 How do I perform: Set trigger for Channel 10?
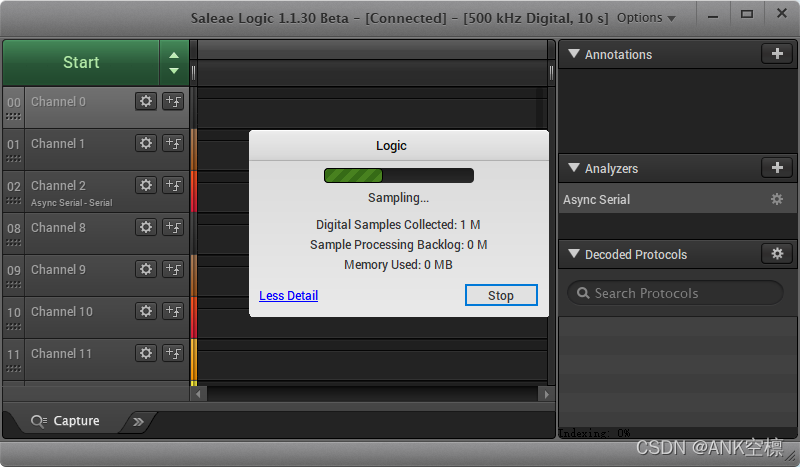pos(173,310)
